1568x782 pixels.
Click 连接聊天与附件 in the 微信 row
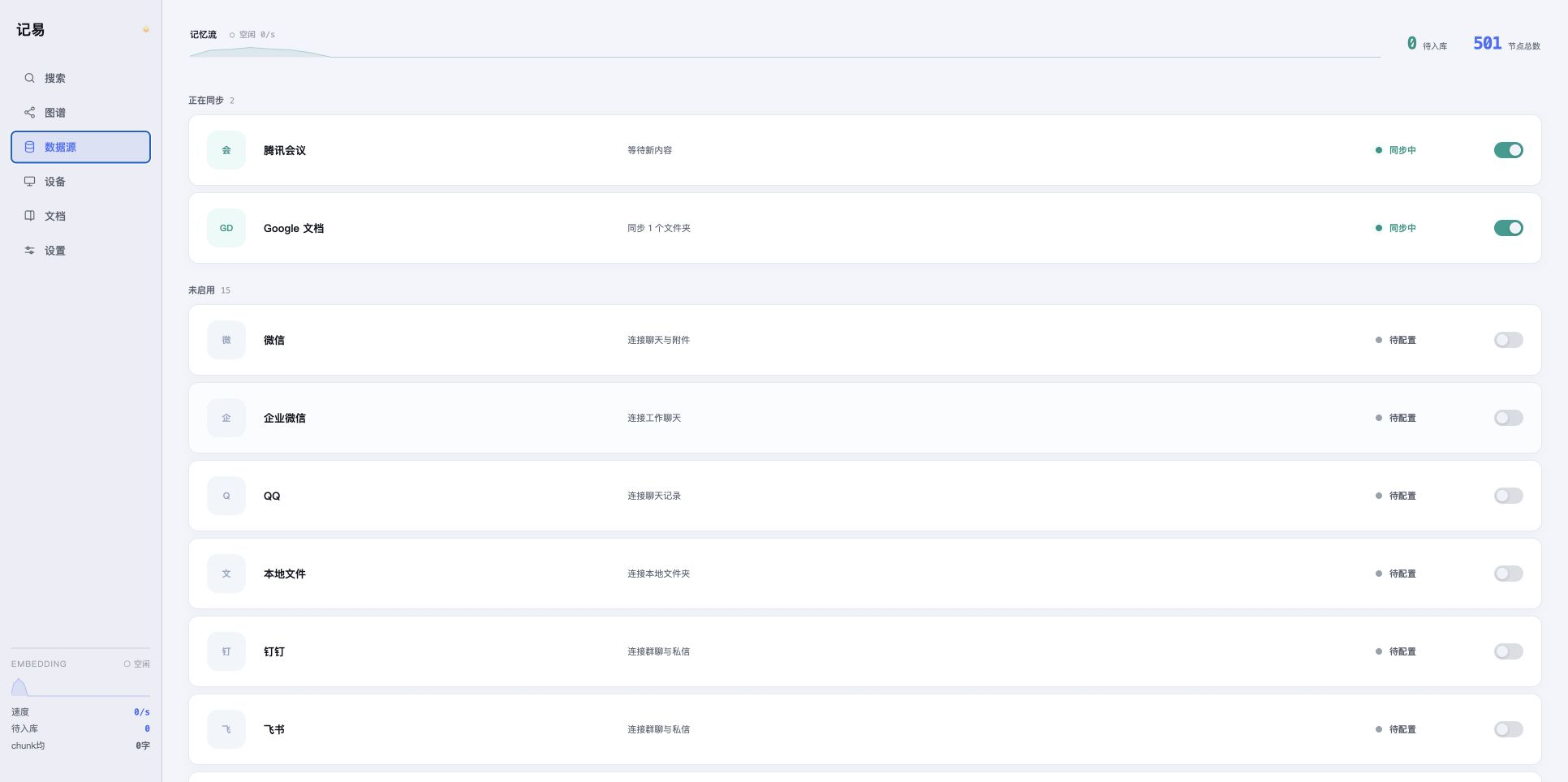pyautogui.click(x=658, y=340)
